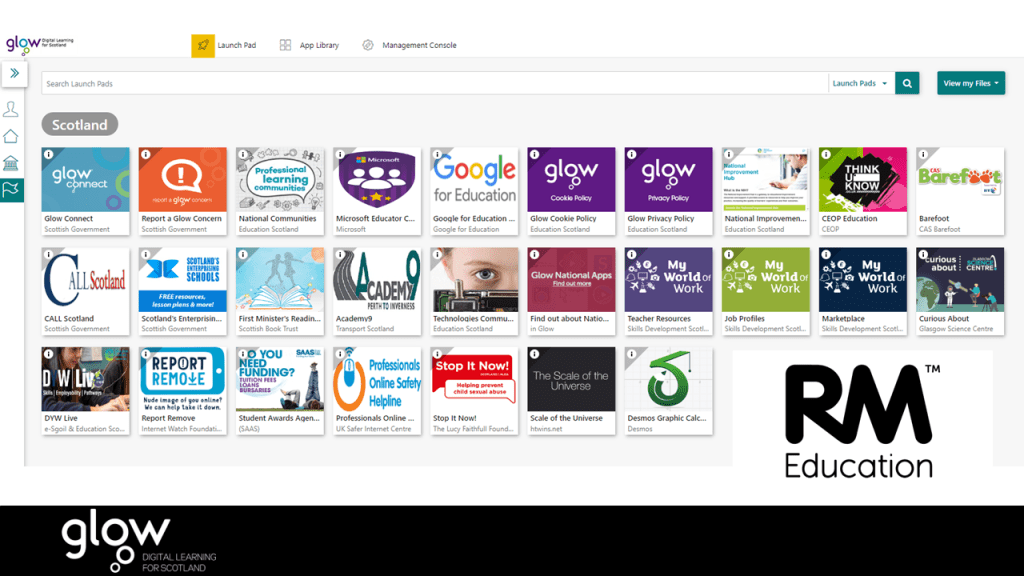Click the search magnifying glass icon

pyautogui.click(x=906, y=83)
